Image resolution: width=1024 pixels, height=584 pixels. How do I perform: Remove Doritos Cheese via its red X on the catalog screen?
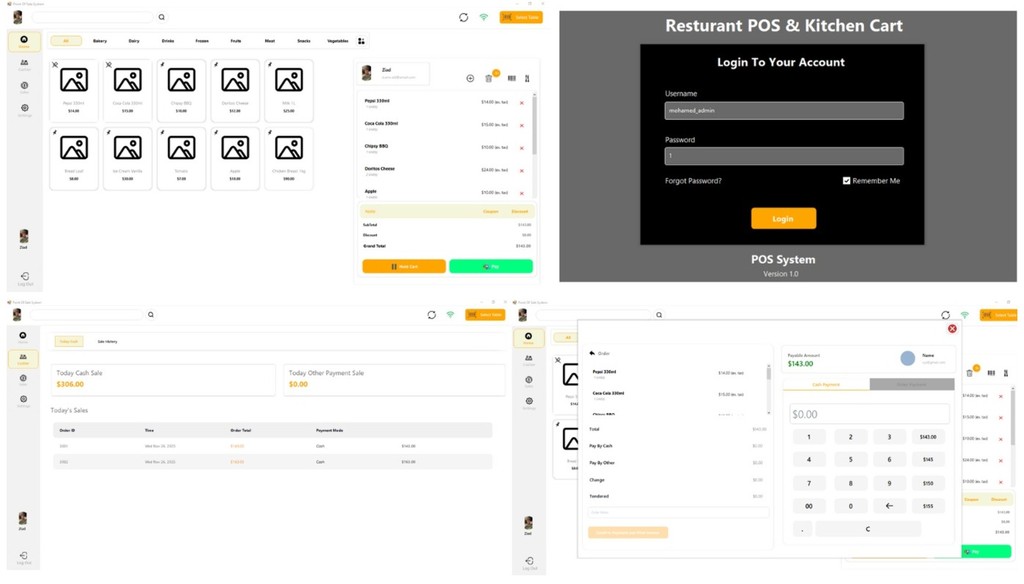tap(522, 171)
